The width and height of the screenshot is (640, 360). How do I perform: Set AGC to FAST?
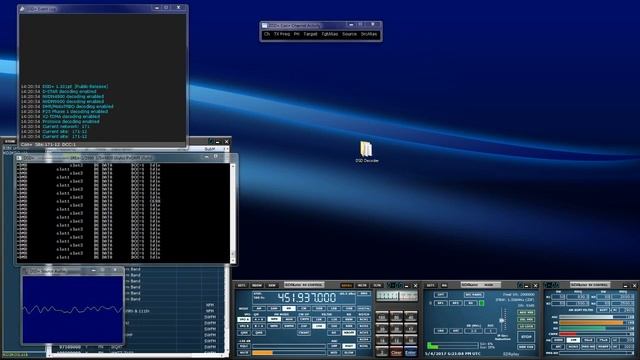coord(349,346)
